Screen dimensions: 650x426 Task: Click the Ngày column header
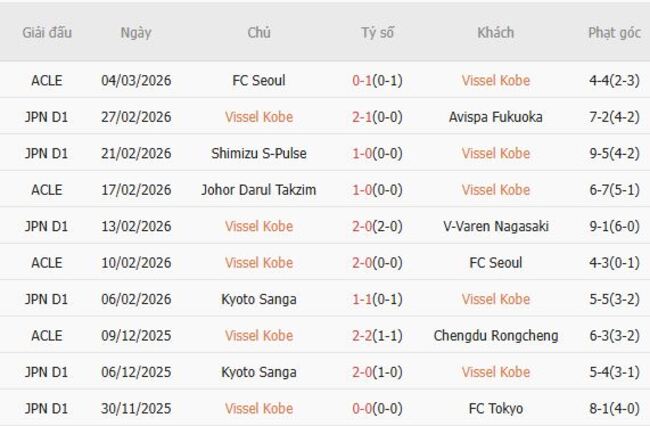point(136,32)
